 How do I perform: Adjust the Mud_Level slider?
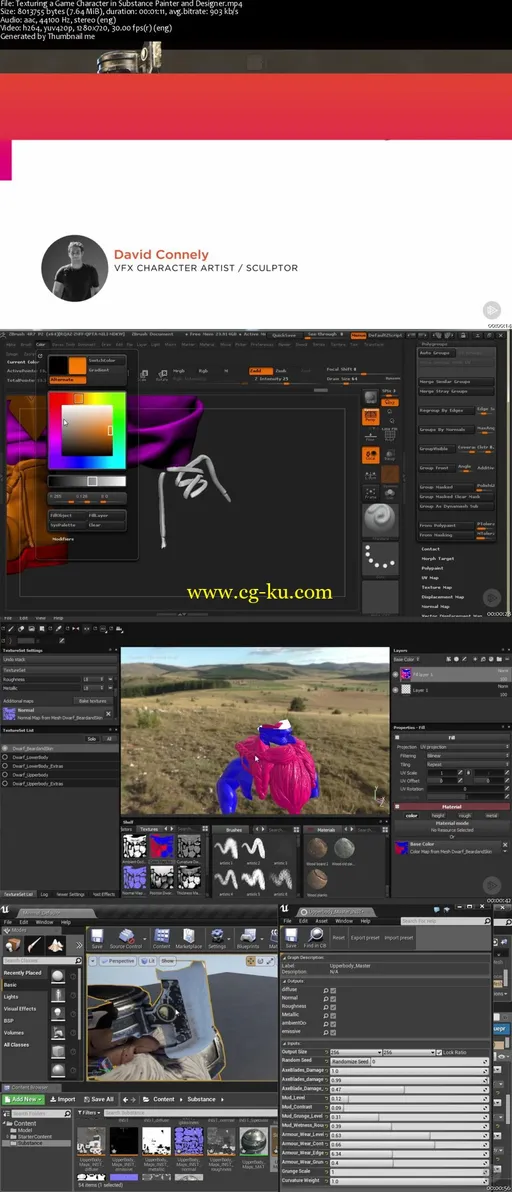(x=409, y=1097)
